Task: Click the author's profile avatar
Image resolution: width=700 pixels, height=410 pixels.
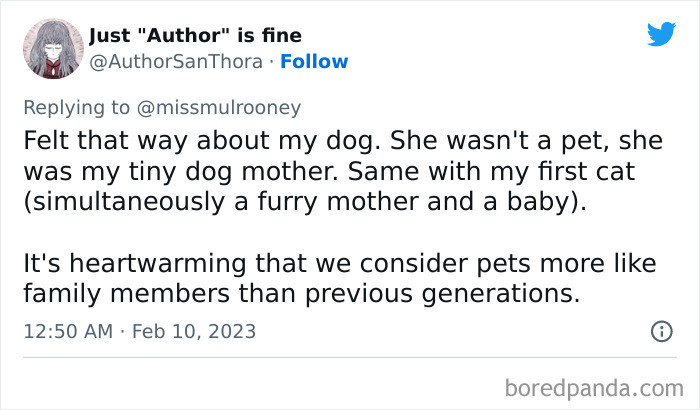Action: (x=48, y=48)
